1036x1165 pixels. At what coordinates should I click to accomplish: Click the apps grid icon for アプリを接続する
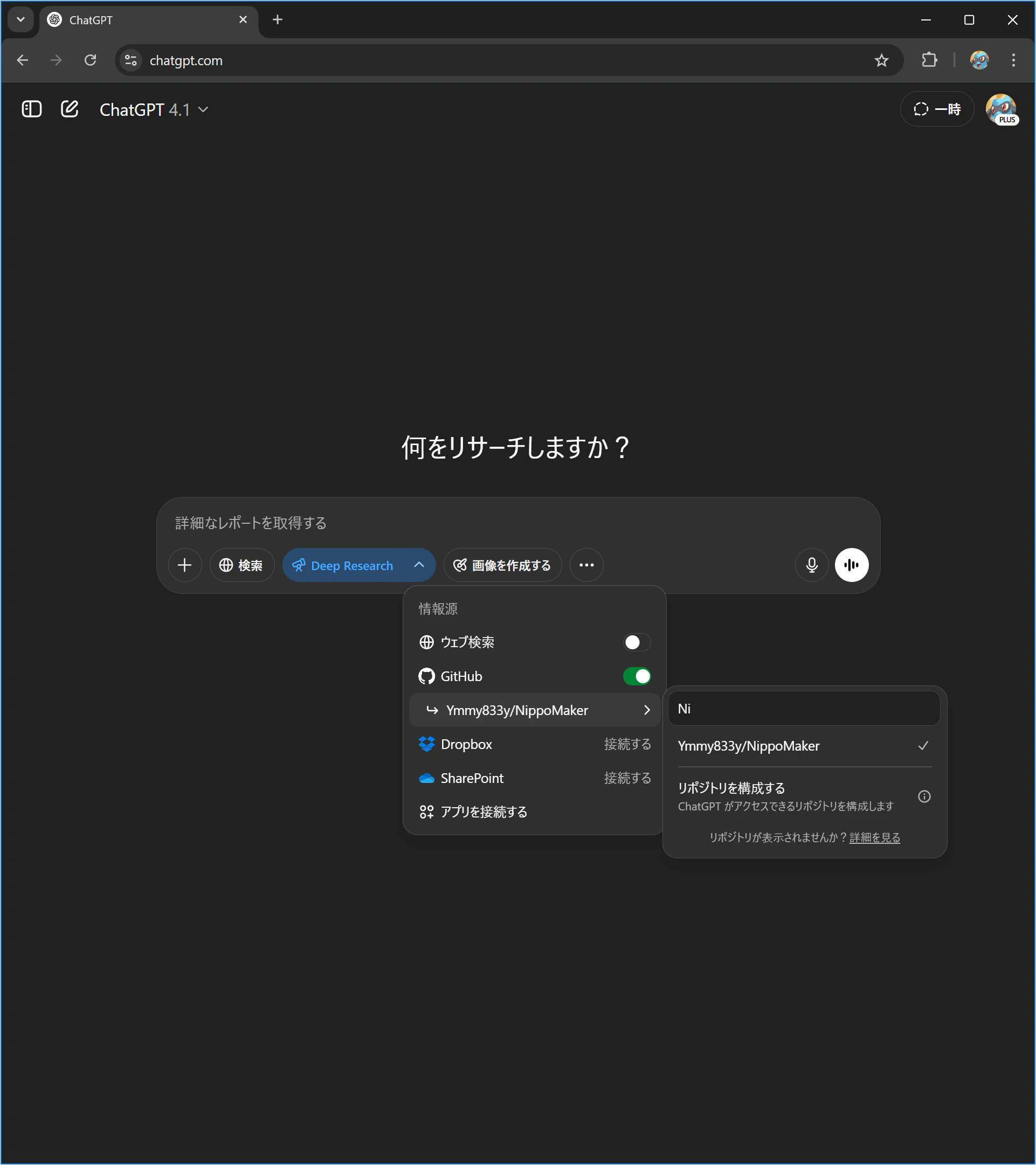[x=426, y=812]
